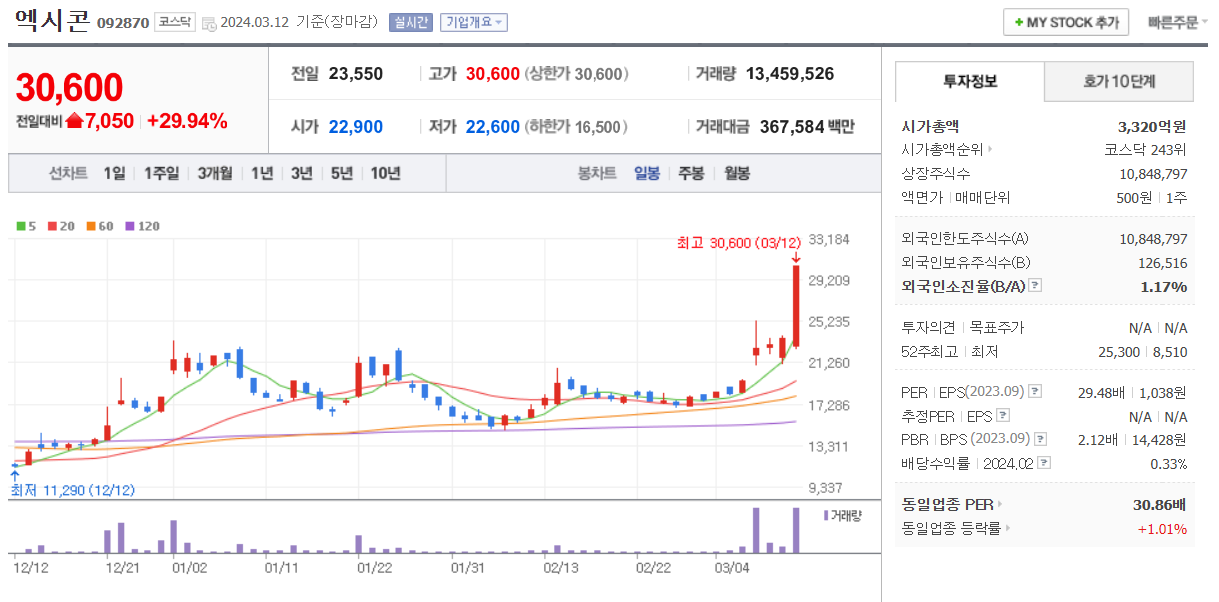Click the red up-arrow icon before 7,050
1219x602 pixels.
pos(73,122)
